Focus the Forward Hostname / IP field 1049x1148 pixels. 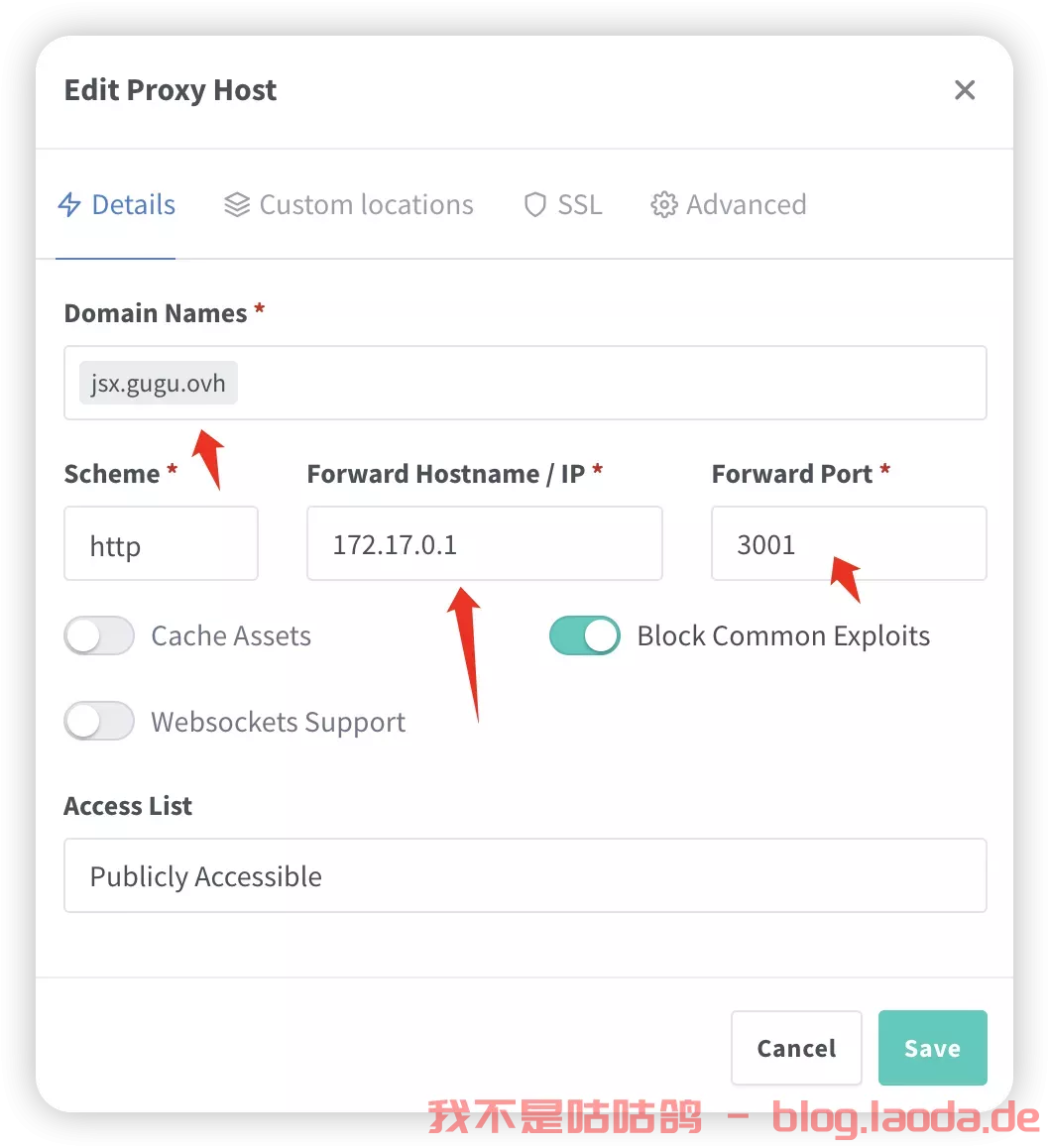click(x=485, y=543)
